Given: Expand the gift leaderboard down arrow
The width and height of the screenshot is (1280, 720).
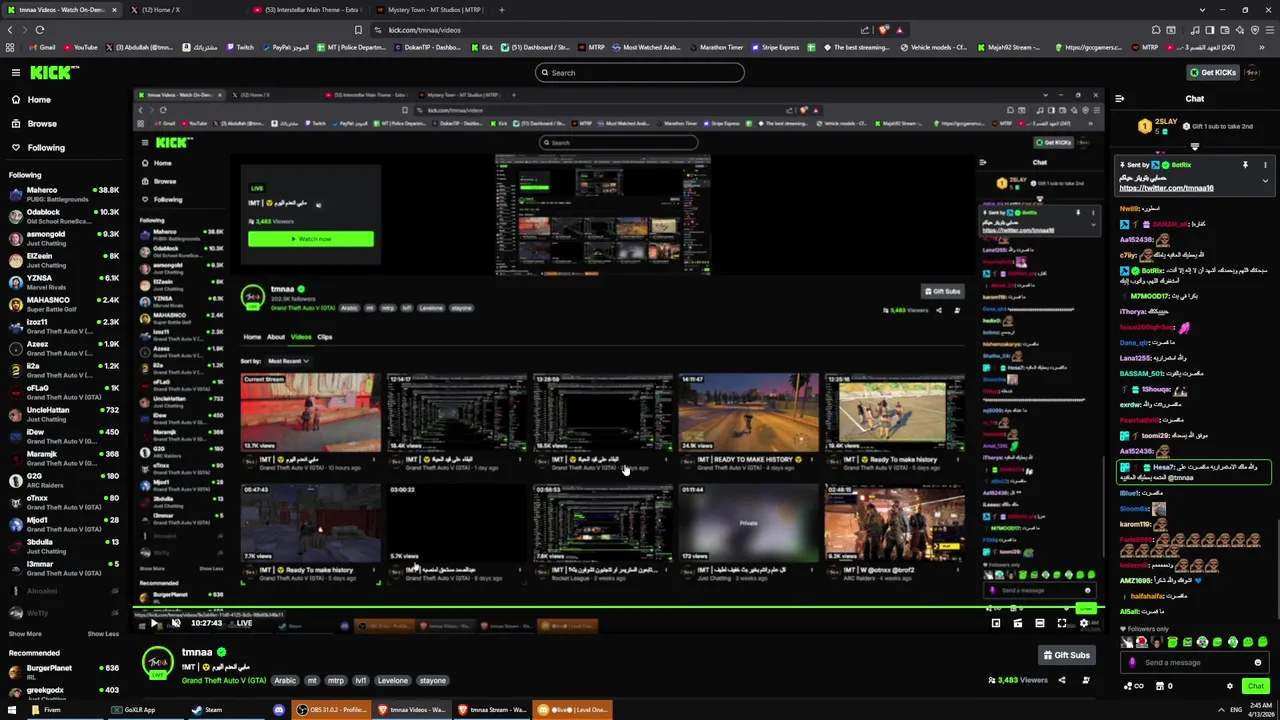Looking at the screenshot, I should [1194, 146].
